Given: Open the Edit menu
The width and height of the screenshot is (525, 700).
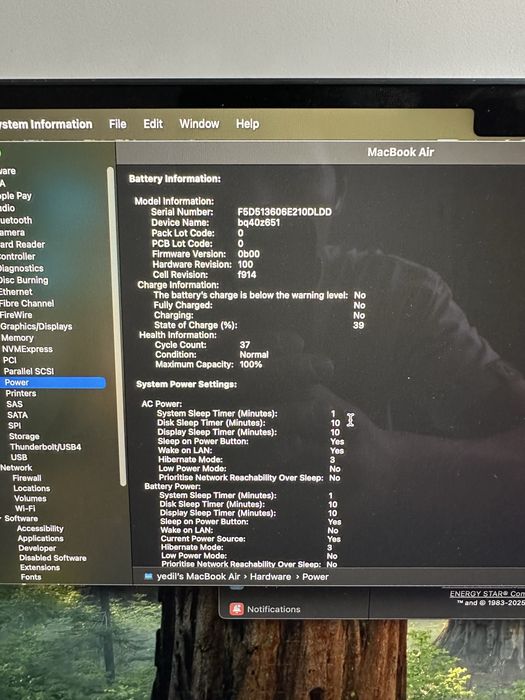Looking at the screenshot, I should pos(153,124).
